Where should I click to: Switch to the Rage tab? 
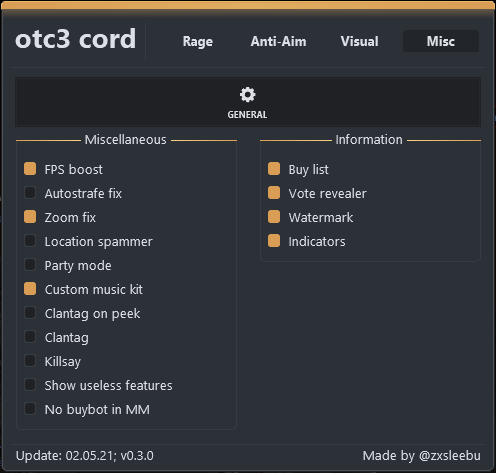click(198, 41)
